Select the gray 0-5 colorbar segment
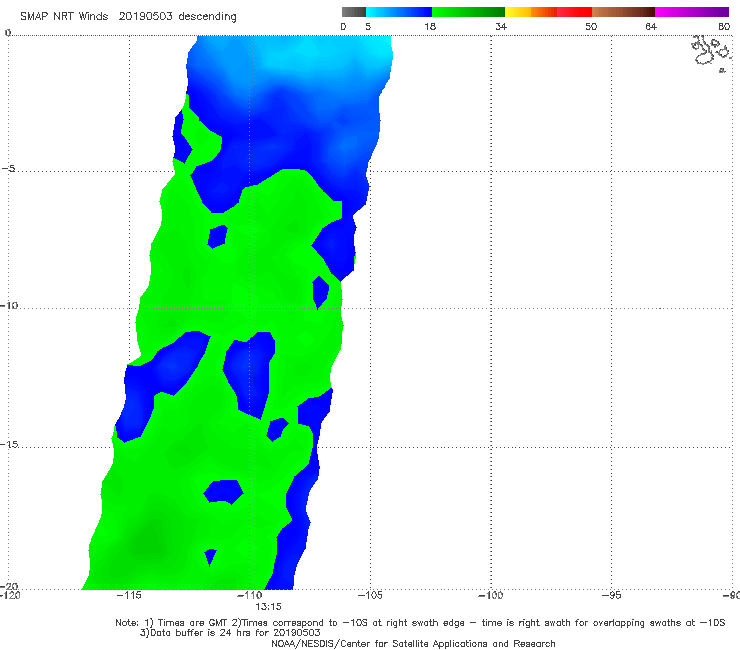This screenshot has height=650, width=740. pos(354,12)
